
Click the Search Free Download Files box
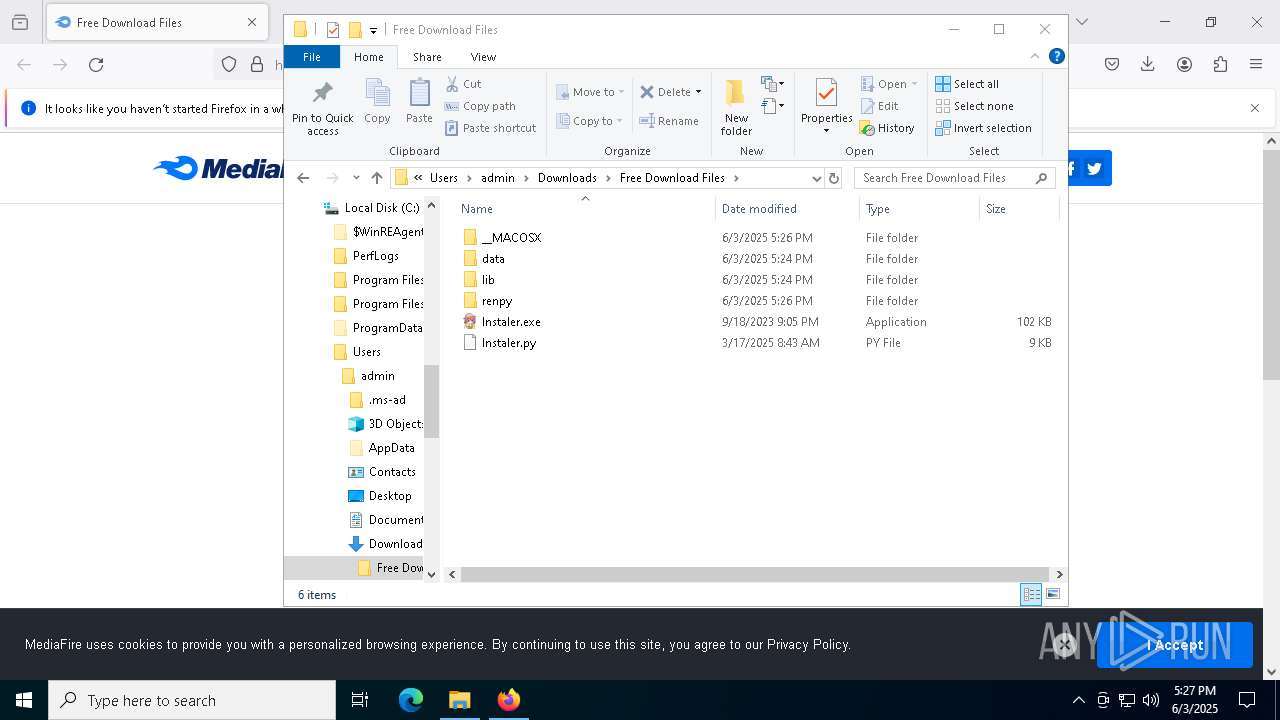pos(954,178)
